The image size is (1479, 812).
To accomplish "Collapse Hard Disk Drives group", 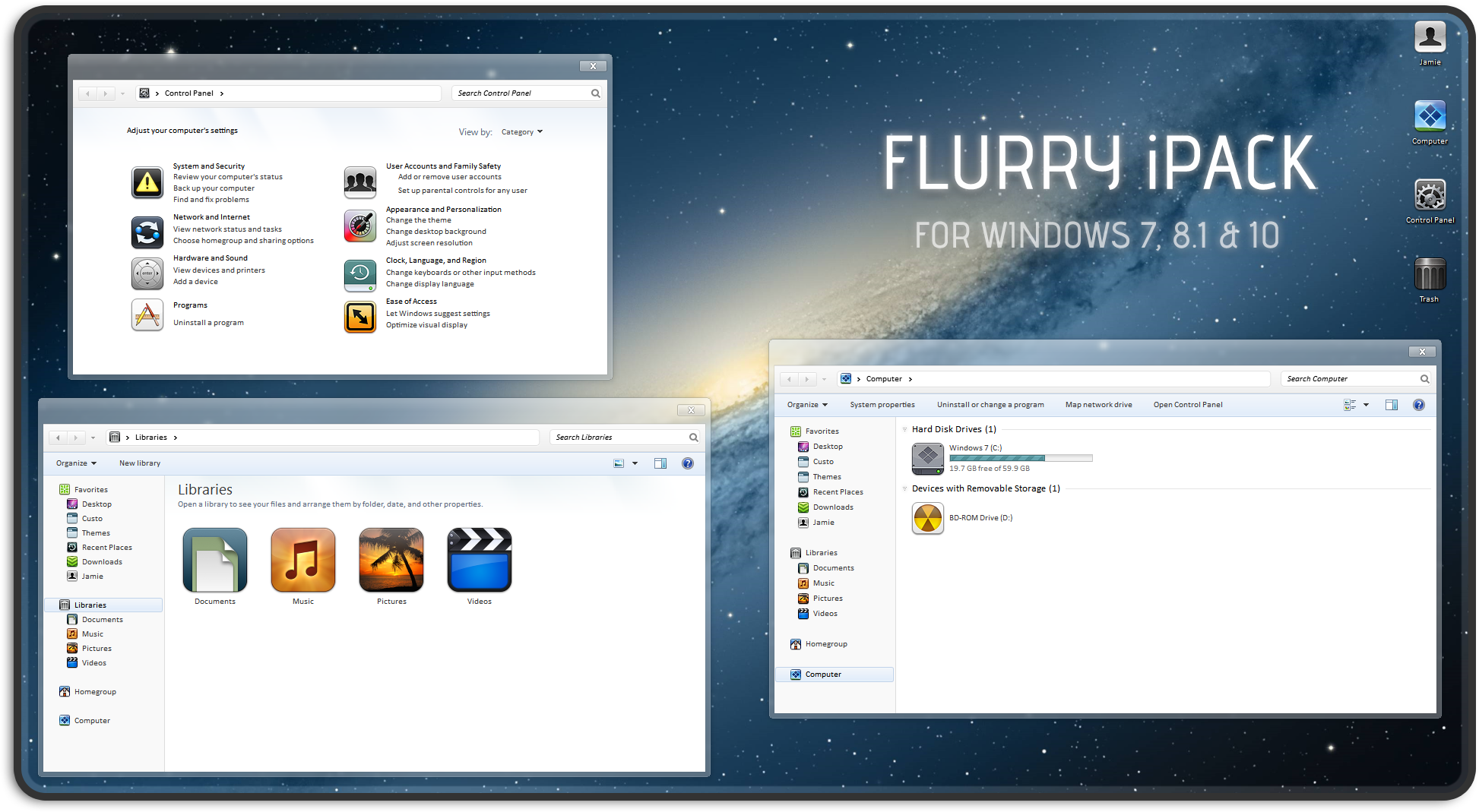I will (904, 429).
